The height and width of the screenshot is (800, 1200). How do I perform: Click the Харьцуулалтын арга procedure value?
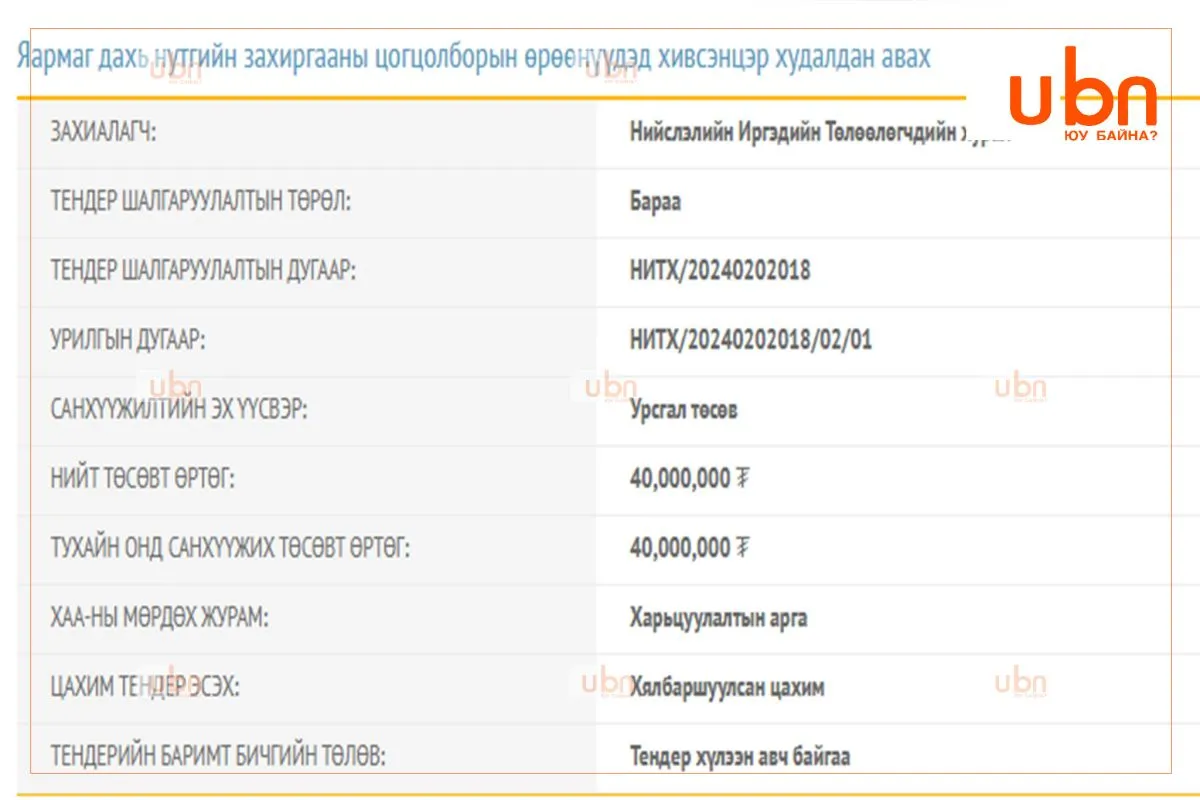(719, 618)
